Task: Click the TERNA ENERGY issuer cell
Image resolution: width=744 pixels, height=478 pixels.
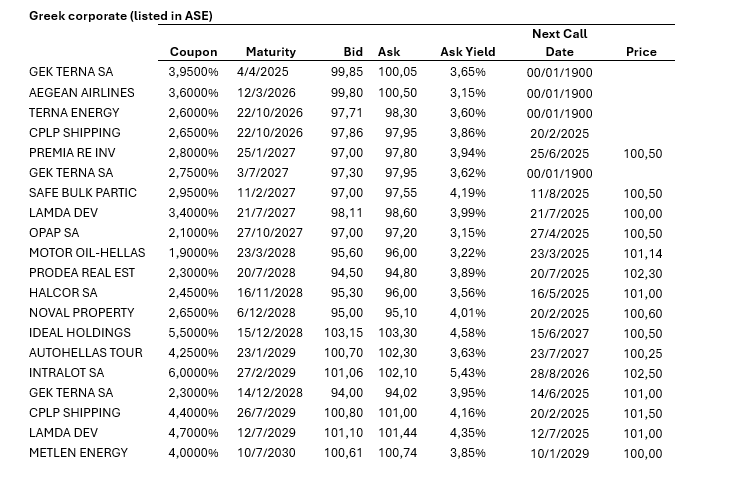Action: [75, 113]
